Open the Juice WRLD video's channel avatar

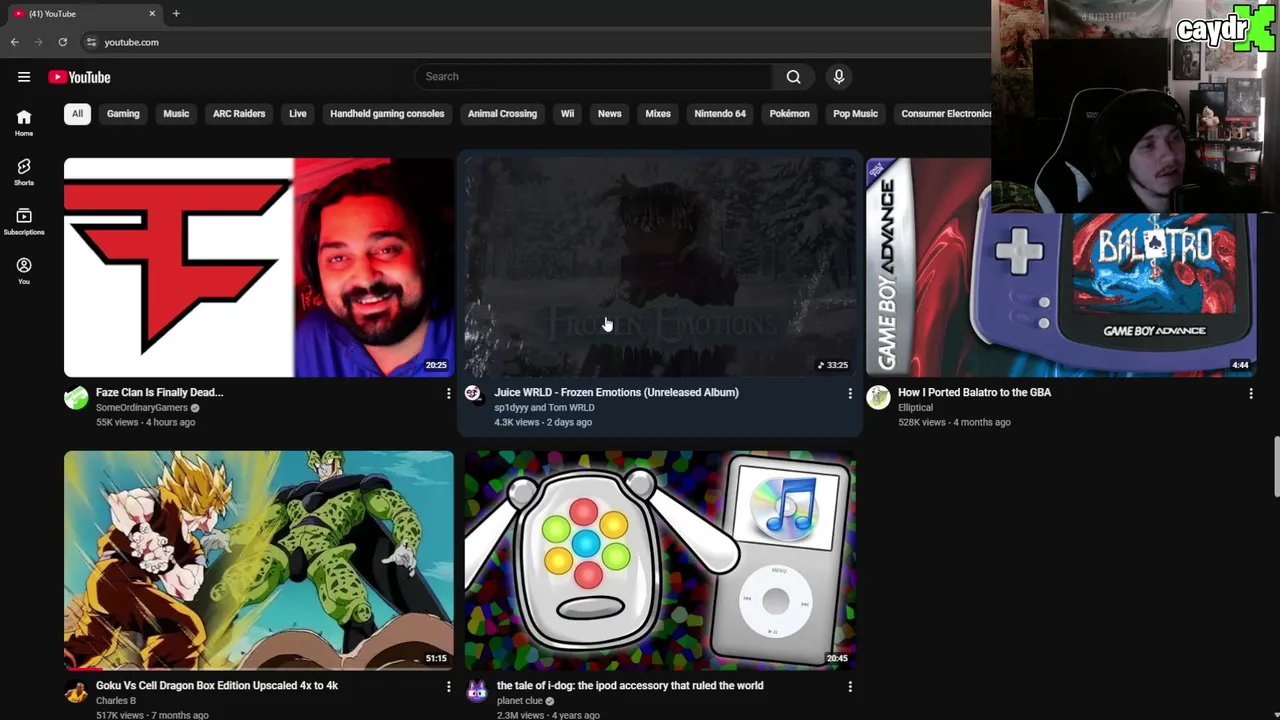(x=473, y=394)
